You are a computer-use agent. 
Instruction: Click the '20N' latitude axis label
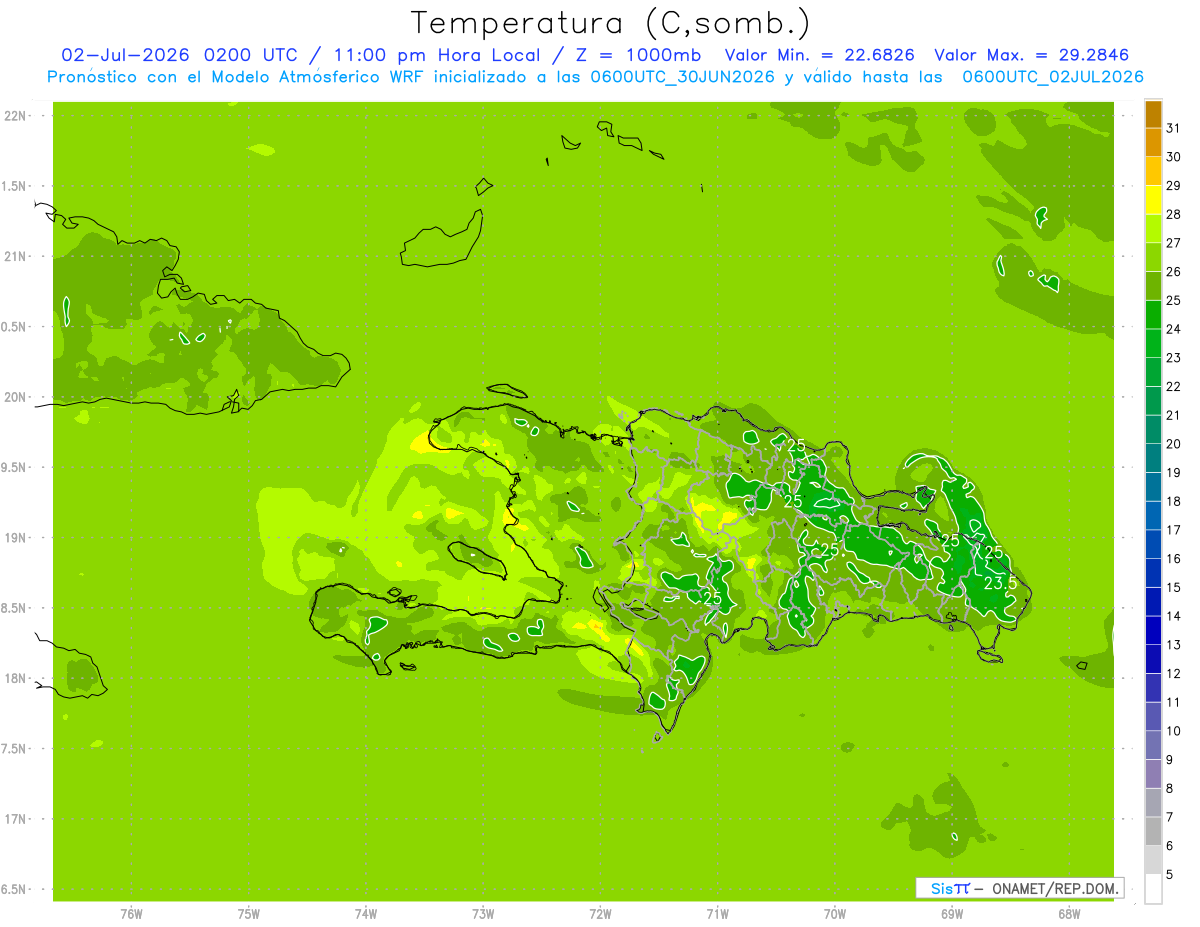(15, 397)
